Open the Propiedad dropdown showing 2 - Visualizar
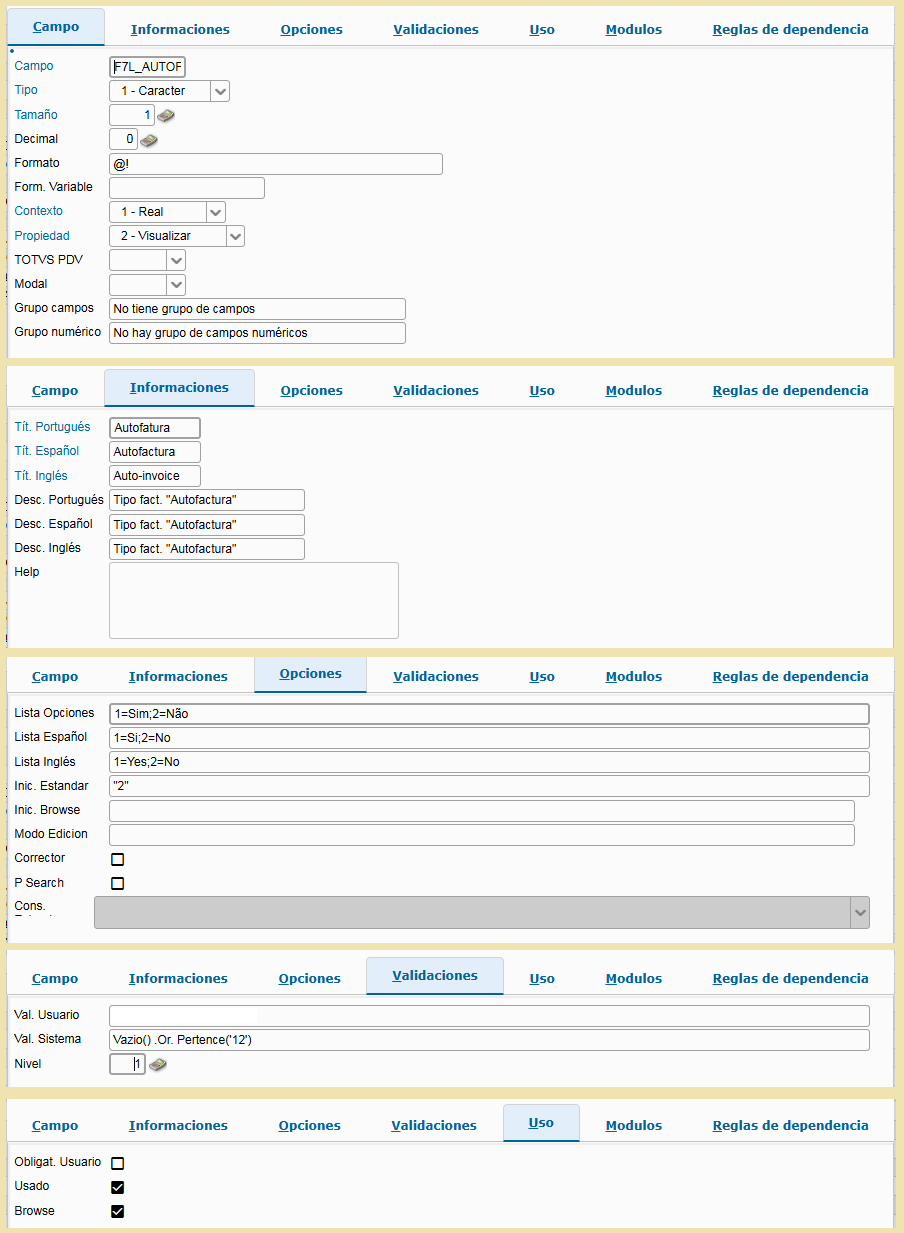Viewport: 904px width, 1233px height. pos(177,236)
